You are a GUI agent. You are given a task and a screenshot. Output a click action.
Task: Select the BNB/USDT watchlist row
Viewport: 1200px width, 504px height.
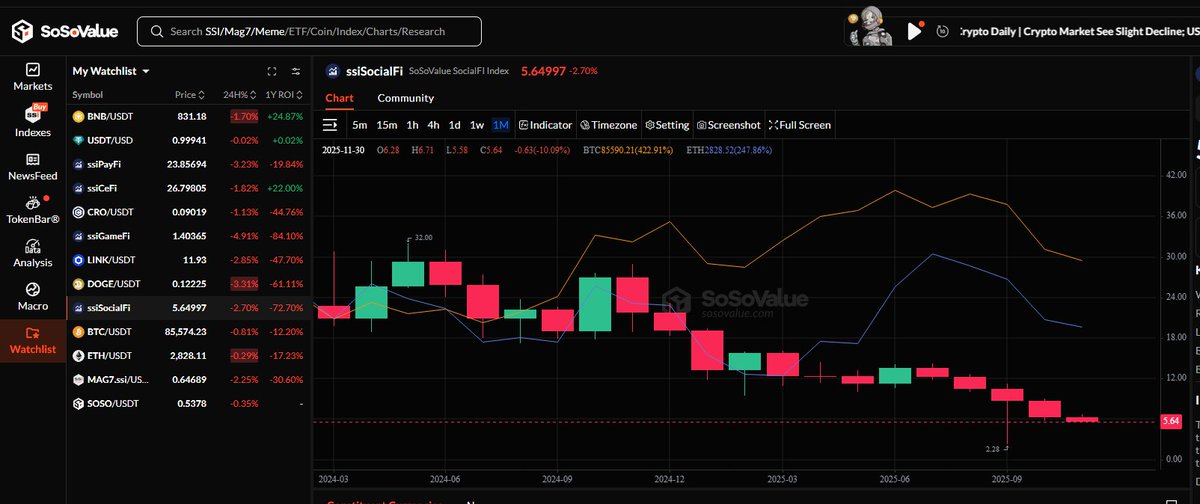coord(187,117)
